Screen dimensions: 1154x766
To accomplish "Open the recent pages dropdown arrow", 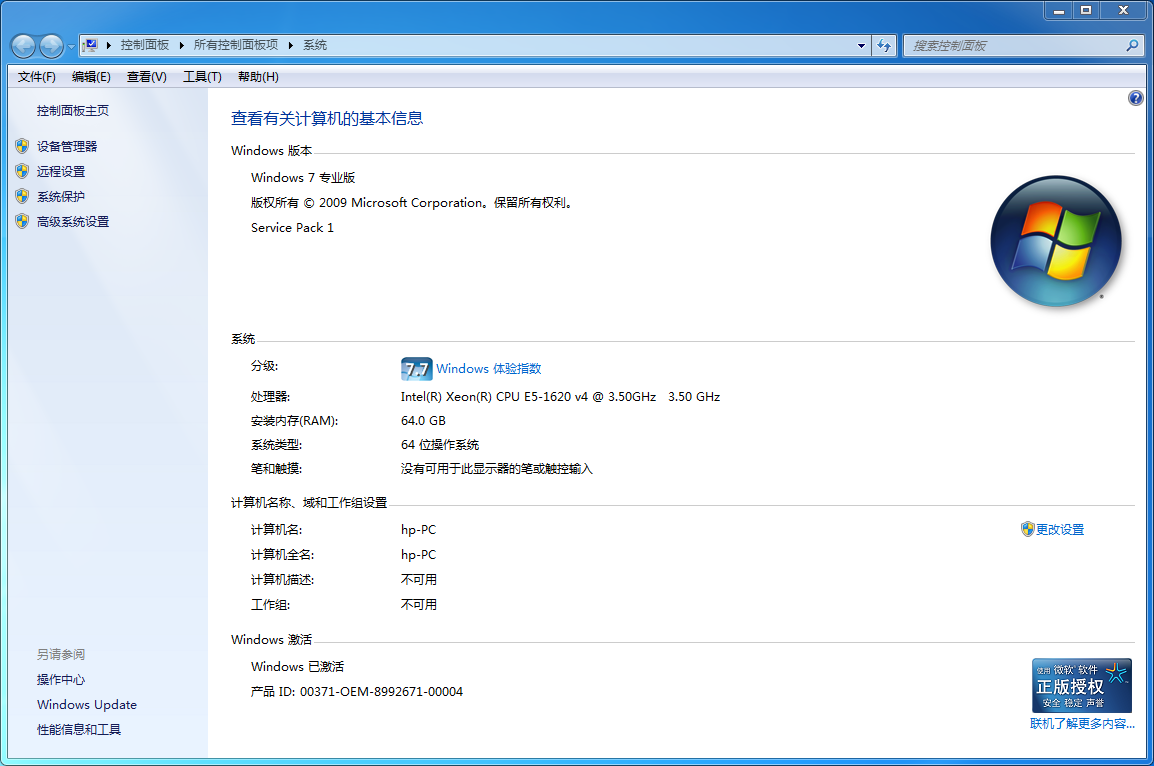I will 71,46.
